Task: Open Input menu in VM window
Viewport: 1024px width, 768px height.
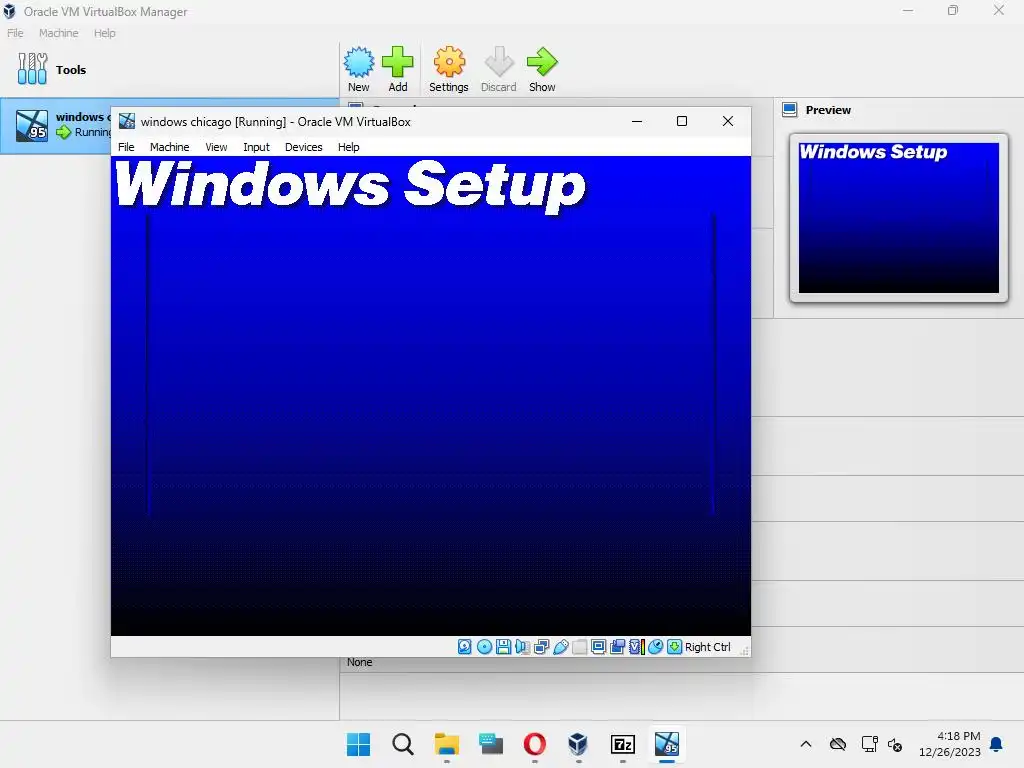Action: click(x=256, y=147)
